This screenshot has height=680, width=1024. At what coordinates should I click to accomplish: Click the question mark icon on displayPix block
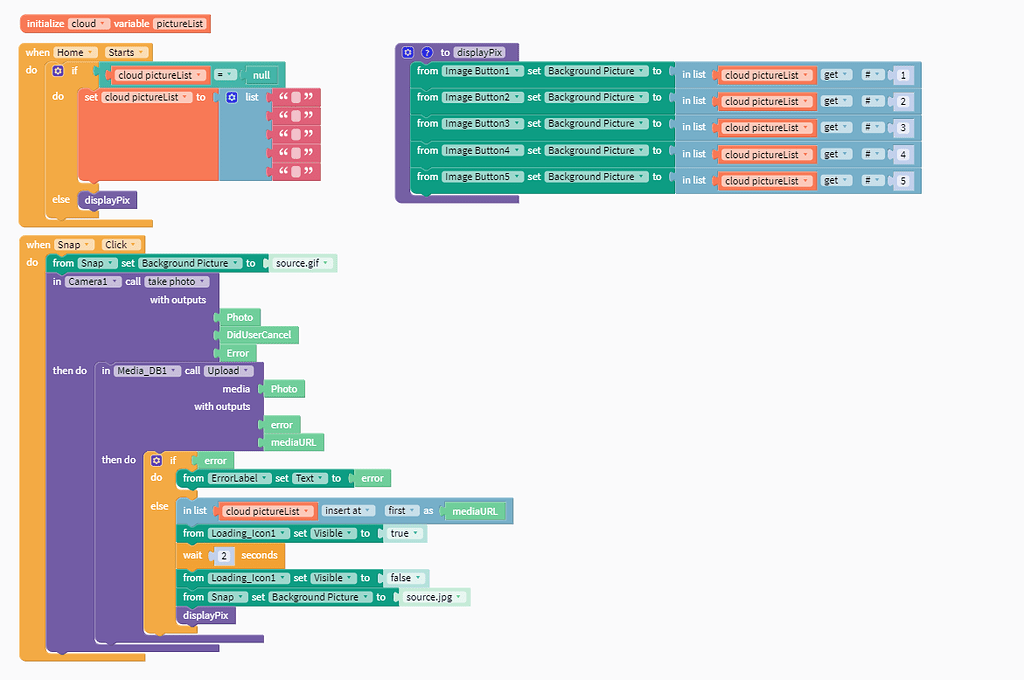coord(427,52)
